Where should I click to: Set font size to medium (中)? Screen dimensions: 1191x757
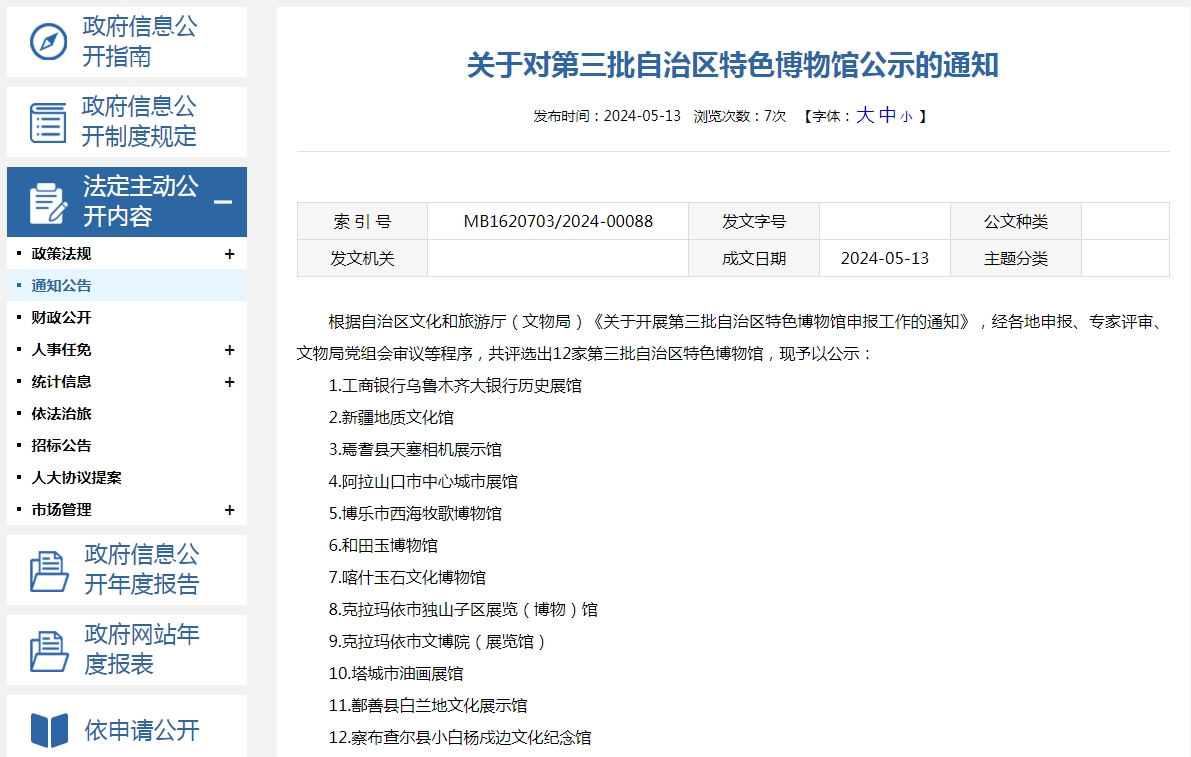click(x=887, y=115)
